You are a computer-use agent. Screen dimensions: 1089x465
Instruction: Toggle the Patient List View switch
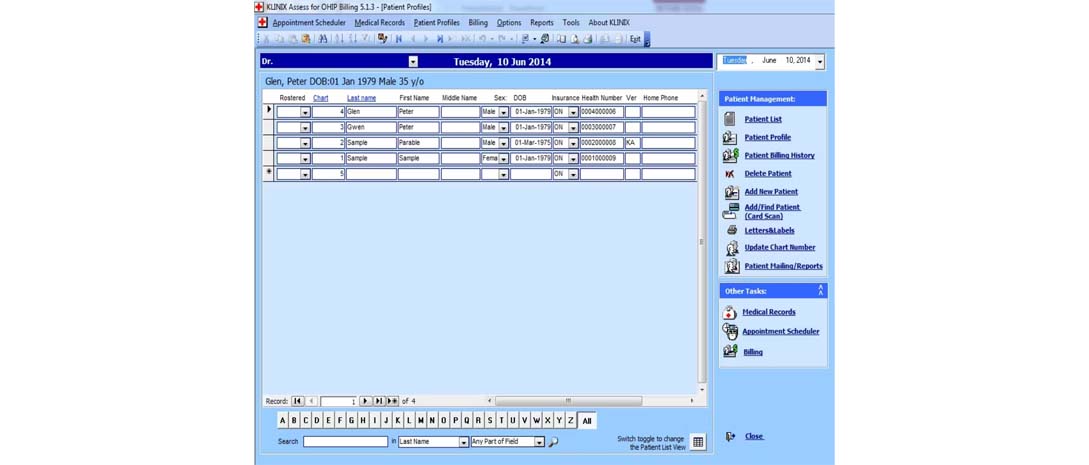(x=698, y=442)
